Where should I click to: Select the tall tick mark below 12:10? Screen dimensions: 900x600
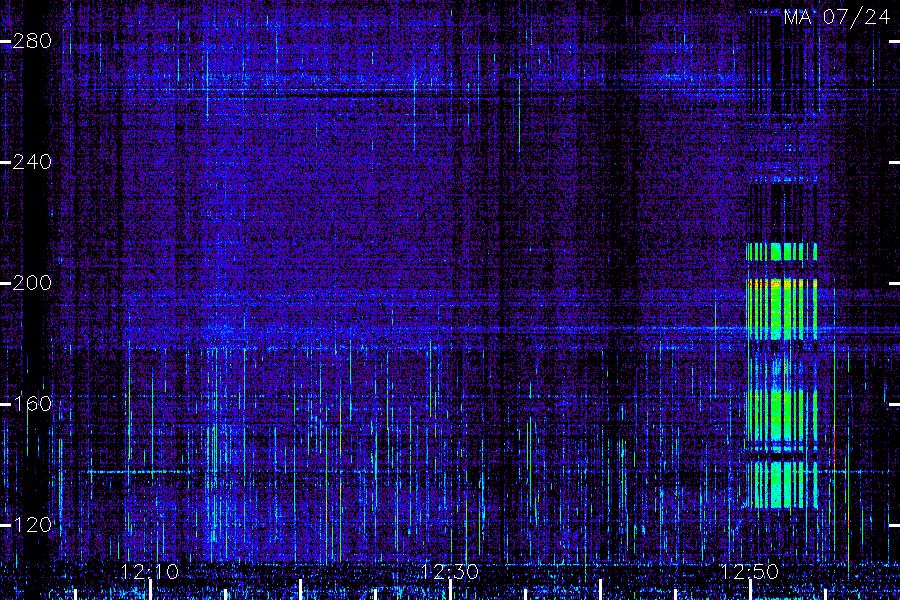150,590
